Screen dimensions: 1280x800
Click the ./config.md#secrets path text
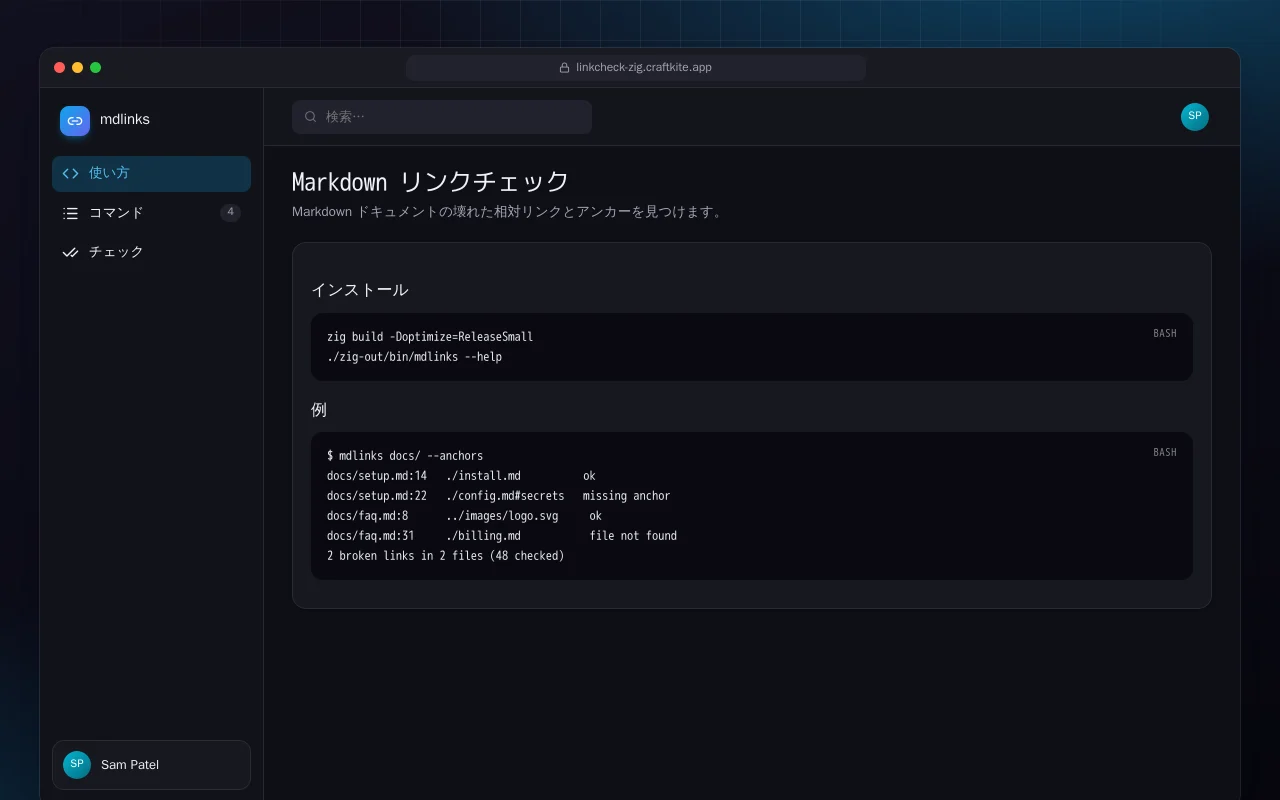pyautogui.click(x=505, y=496)
